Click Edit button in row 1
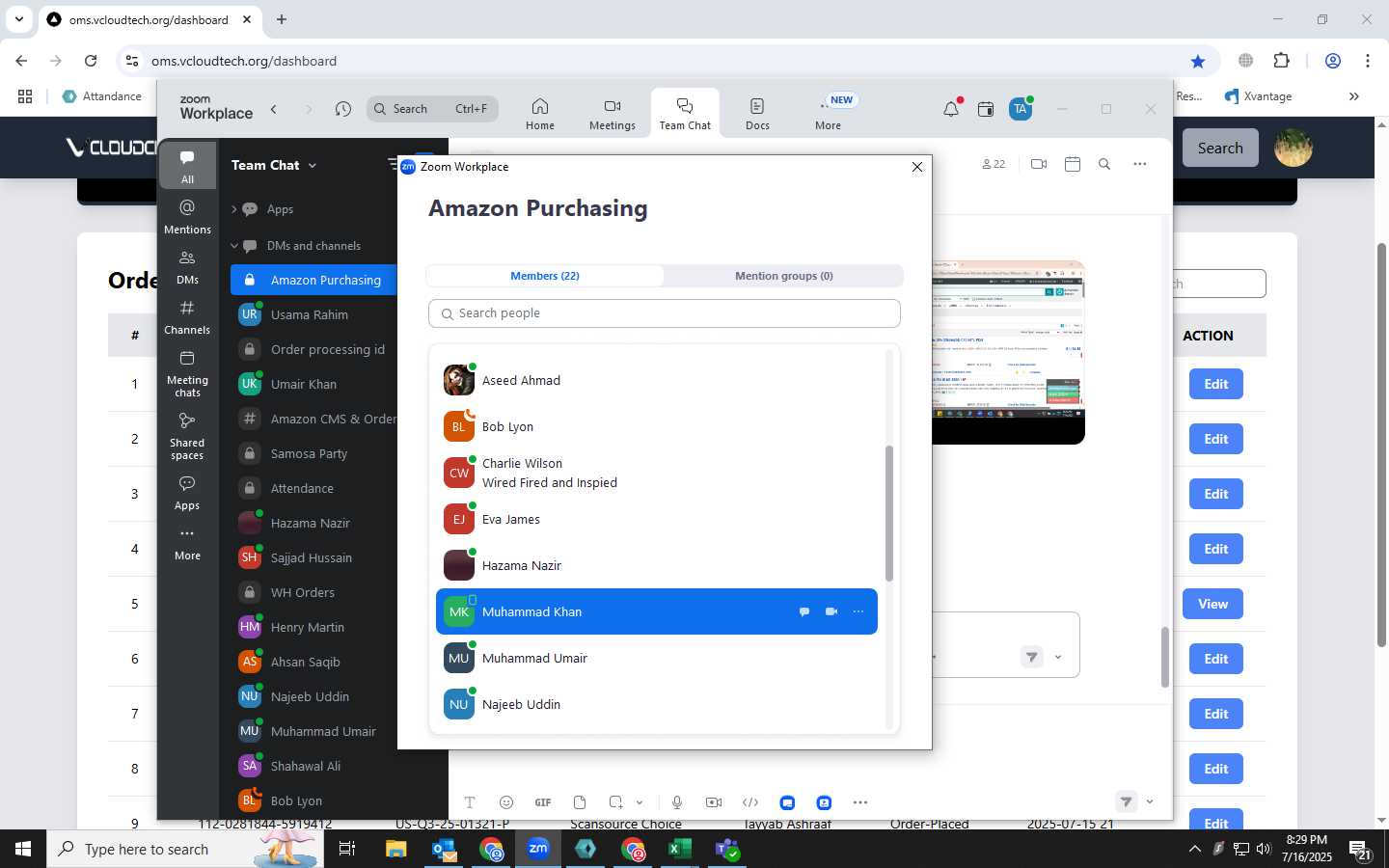Screen dimensions: 1389x868 (1215, 384)
